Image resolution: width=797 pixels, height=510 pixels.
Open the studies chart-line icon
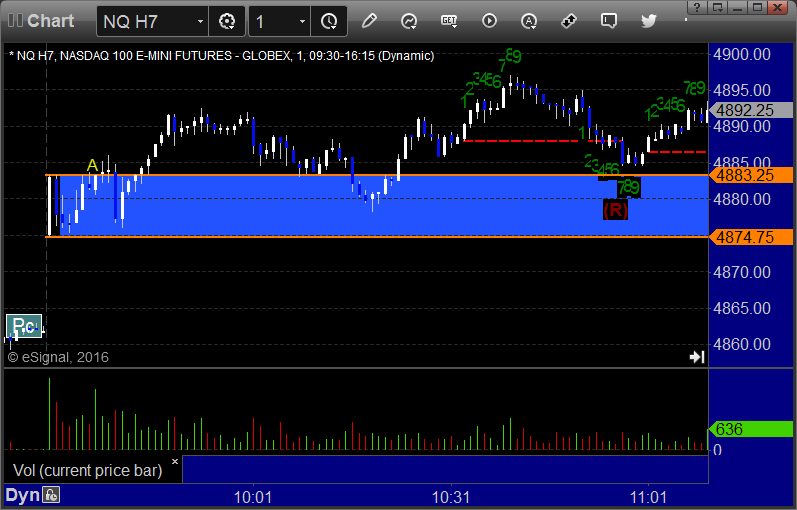click(409, 21)
